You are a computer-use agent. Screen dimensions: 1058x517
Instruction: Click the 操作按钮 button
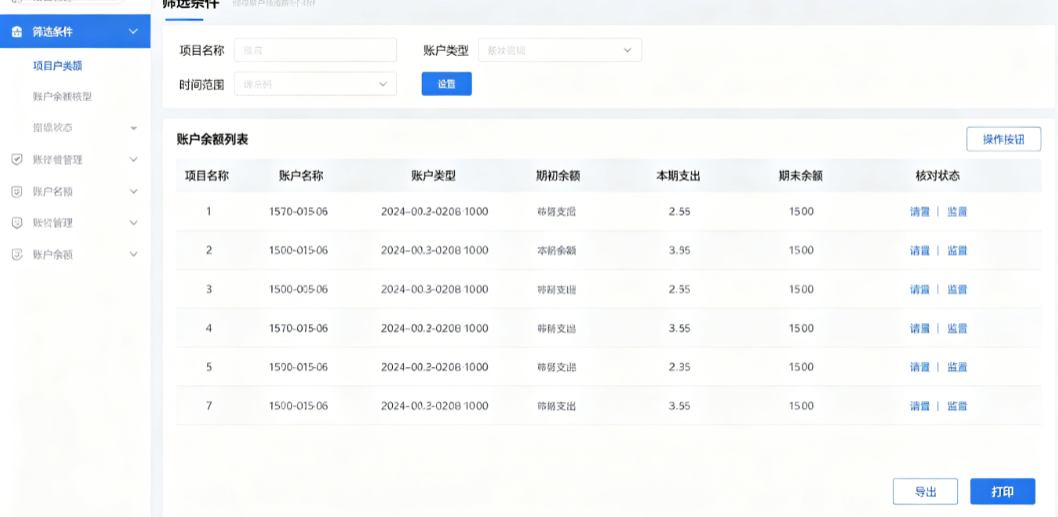pyautogui.click(x=1003, y=139)
